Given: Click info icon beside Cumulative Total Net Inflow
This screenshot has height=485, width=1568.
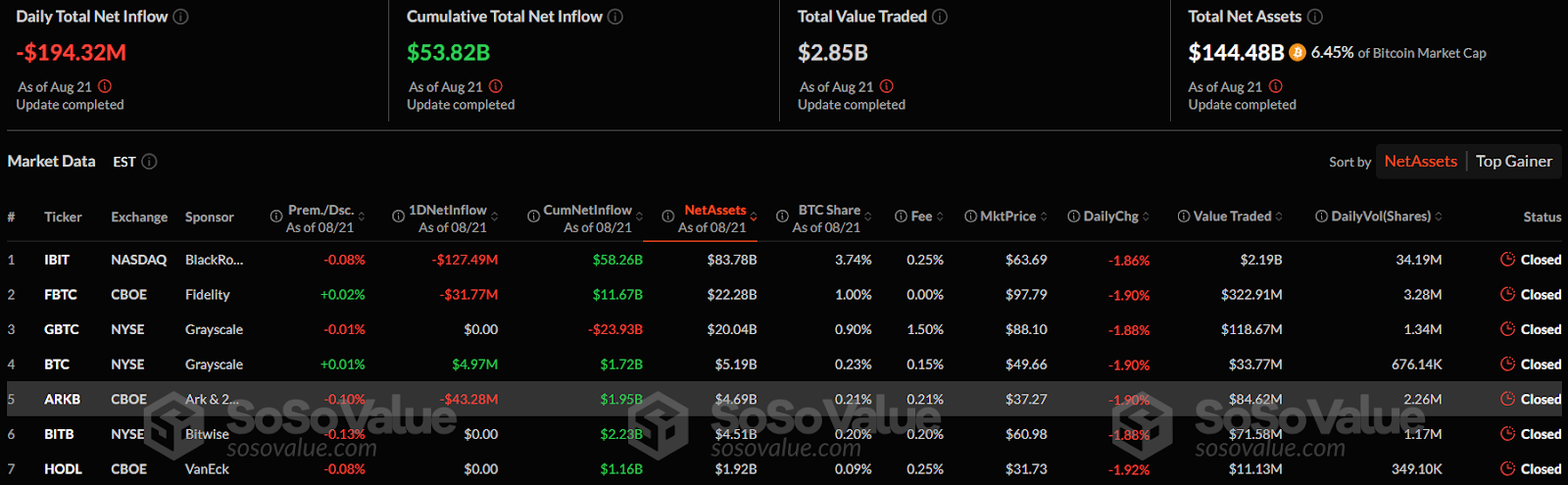Looking at the screenshot, I should coord(615,17).
